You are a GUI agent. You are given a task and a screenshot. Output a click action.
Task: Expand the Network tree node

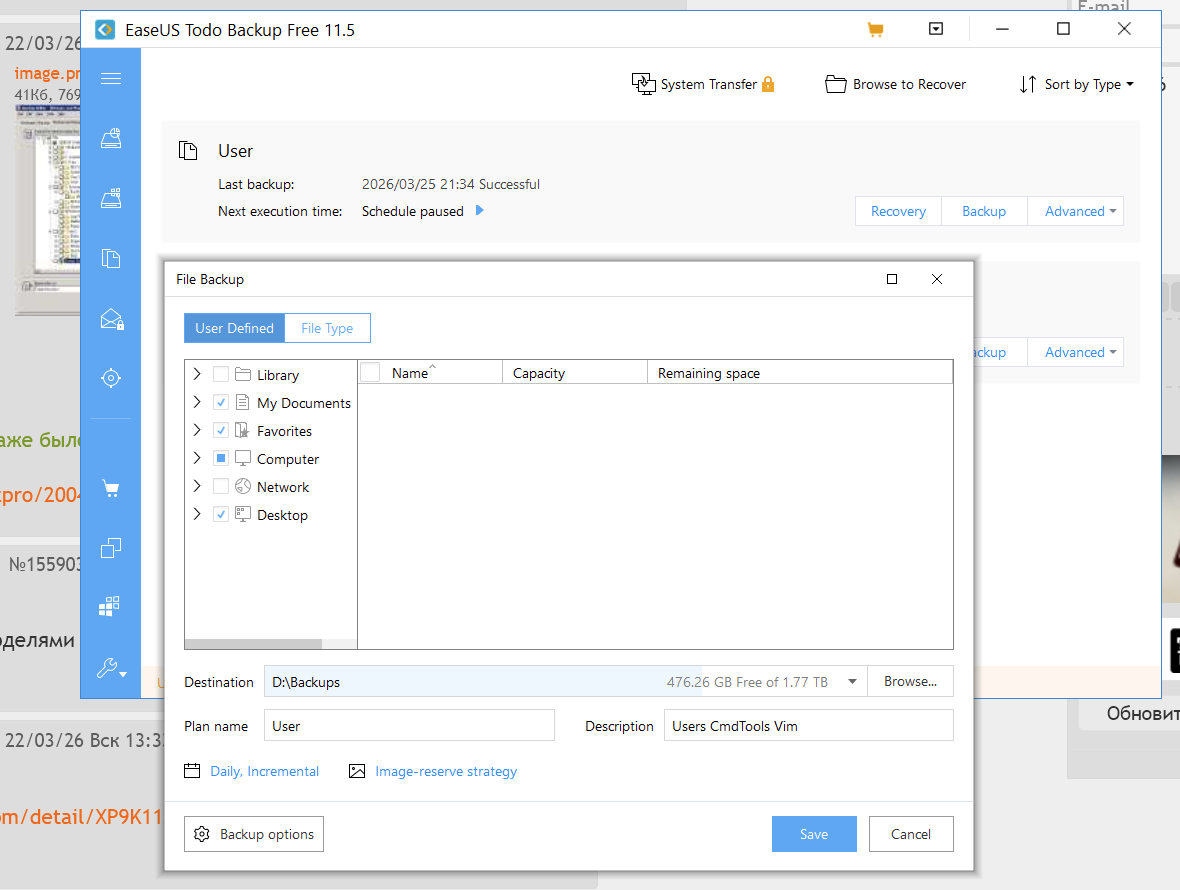click(197, 486)
